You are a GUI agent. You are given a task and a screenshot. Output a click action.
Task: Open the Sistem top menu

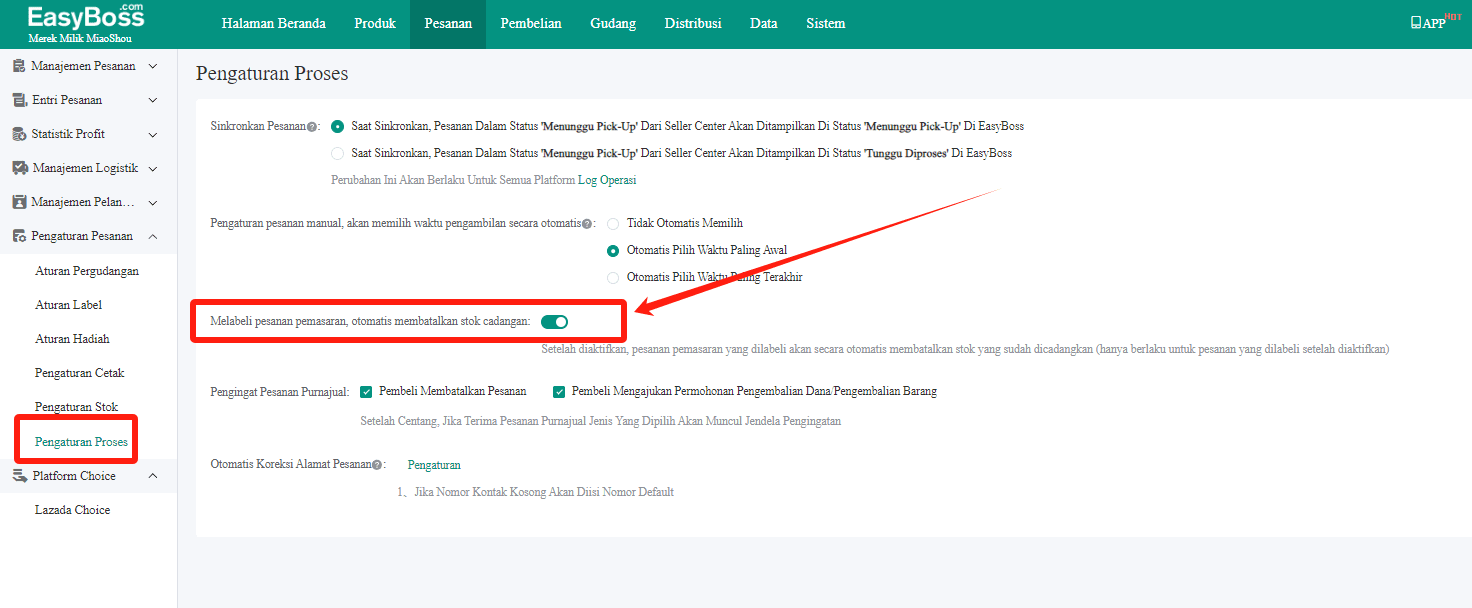825,24
